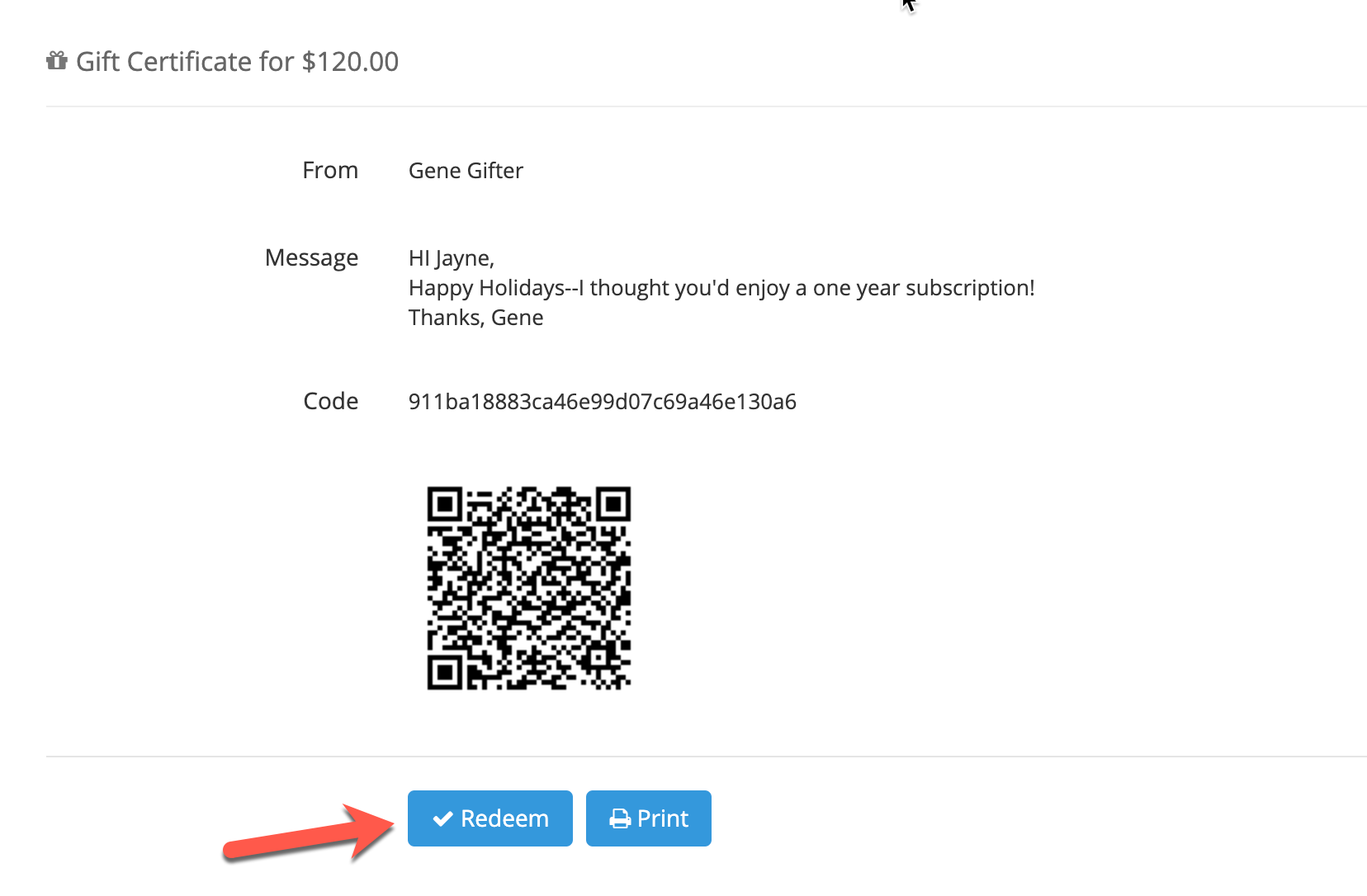
Task: Click the Gift Certificate for $120.00 heading
Action: click(x=237, y=62)
